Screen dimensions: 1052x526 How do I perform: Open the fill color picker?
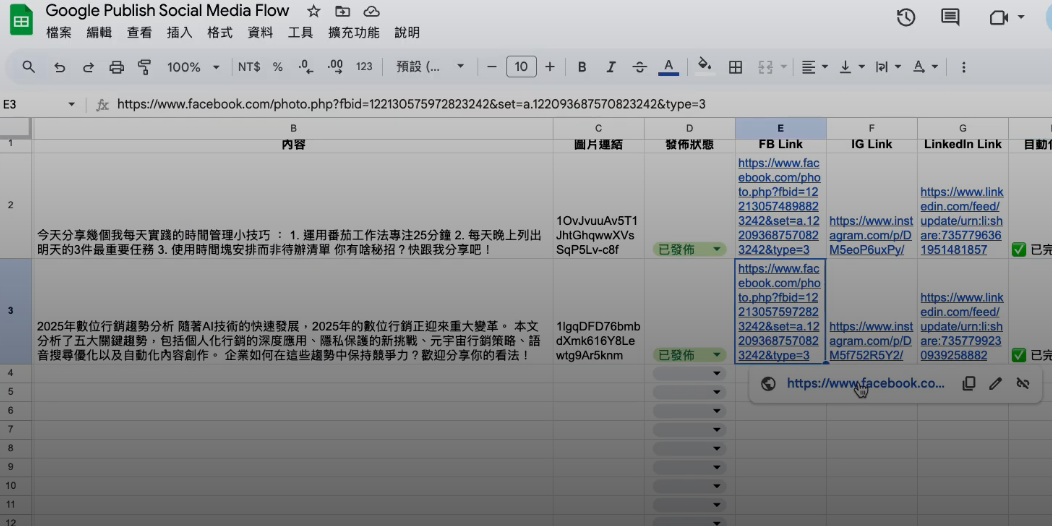pos(704,66)
